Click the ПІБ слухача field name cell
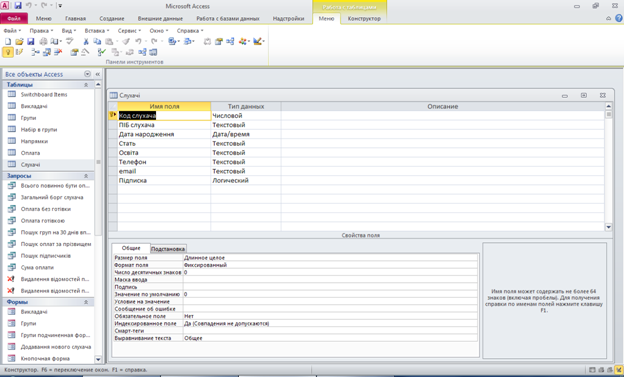 [x=164, y=125]
